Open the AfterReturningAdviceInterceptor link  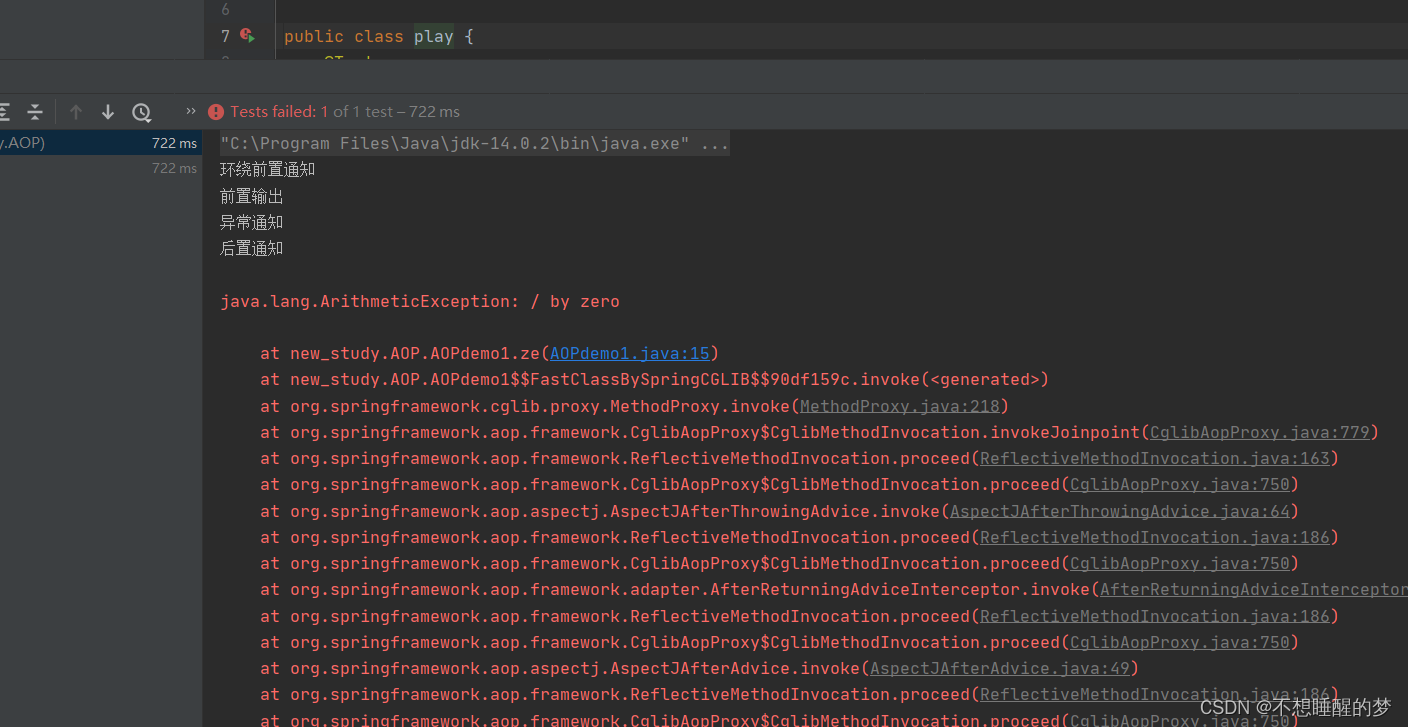[x=1253, y=590]
